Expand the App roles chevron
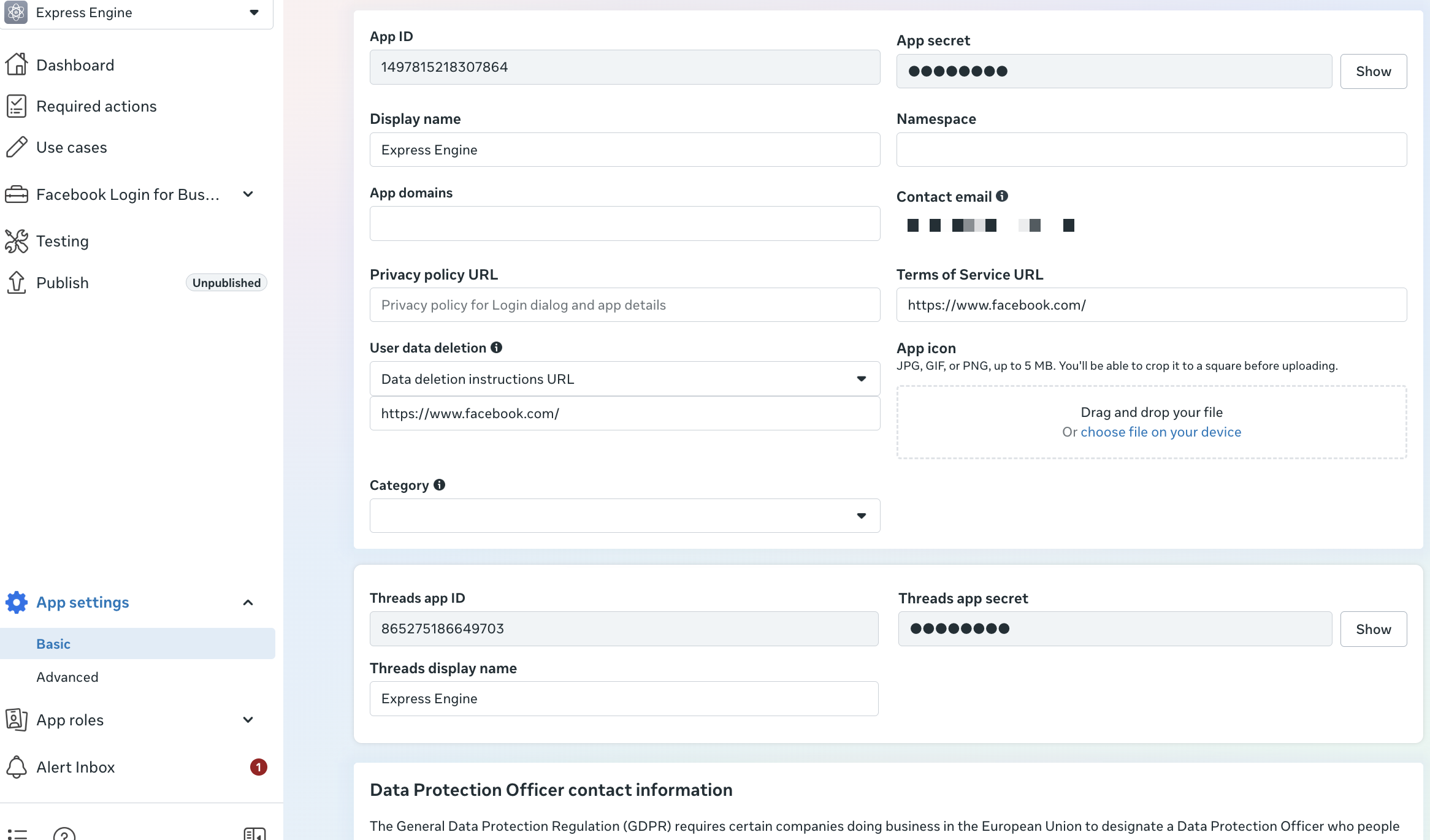1430x840 pixels. [x=248, y=720]
